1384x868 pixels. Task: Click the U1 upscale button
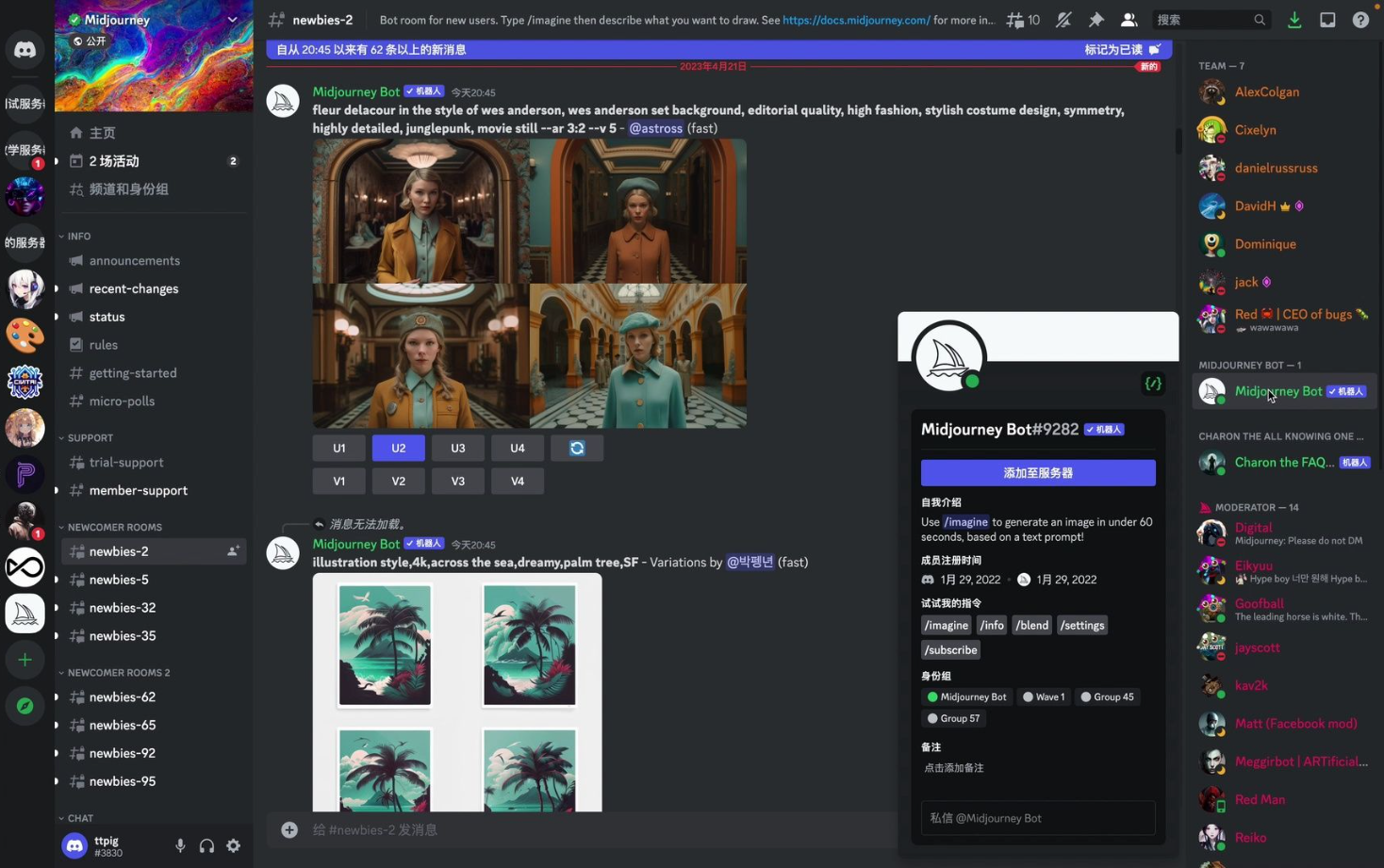pos(339,449)
